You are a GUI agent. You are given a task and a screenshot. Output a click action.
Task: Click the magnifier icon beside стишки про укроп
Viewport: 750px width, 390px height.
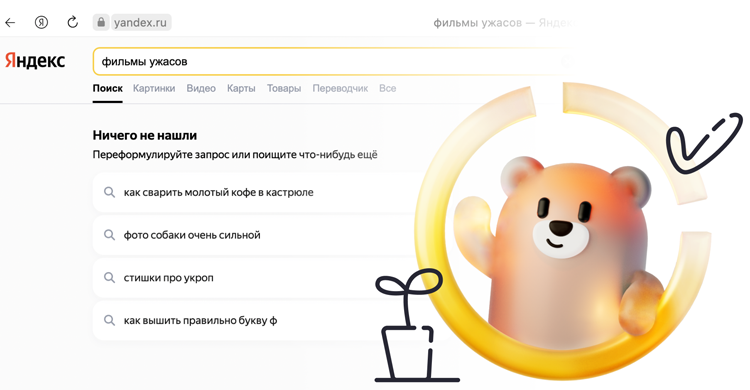click(x=110, y=278)
